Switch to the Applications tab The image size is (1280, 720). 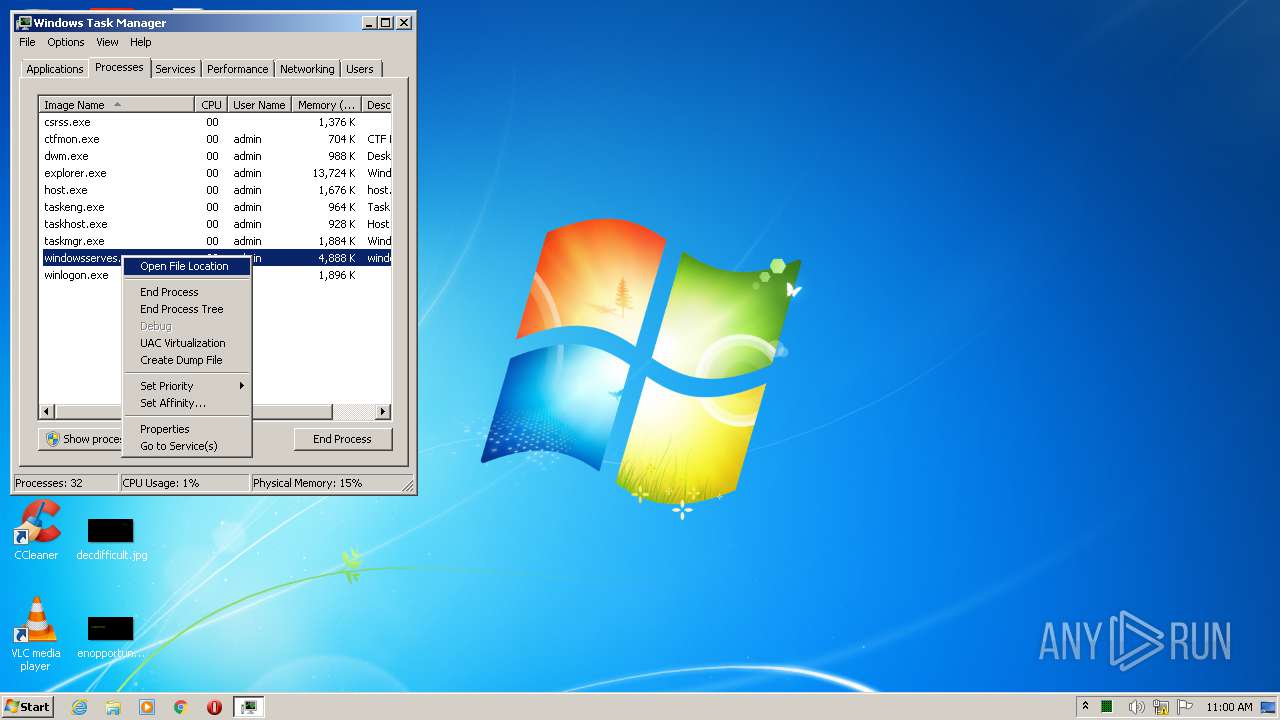point(55,69)
